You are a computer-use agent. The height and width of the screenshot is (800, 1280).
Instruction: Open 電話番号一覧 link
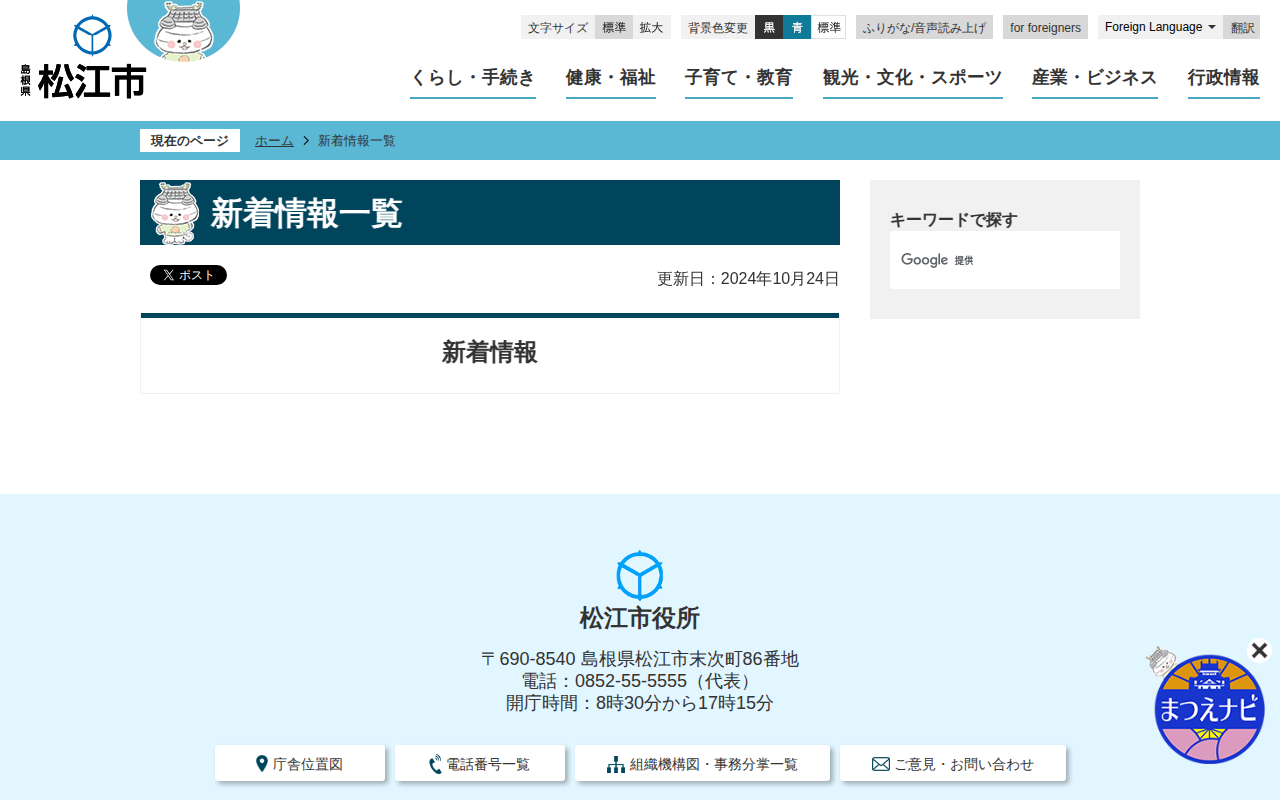pos(480,764)
